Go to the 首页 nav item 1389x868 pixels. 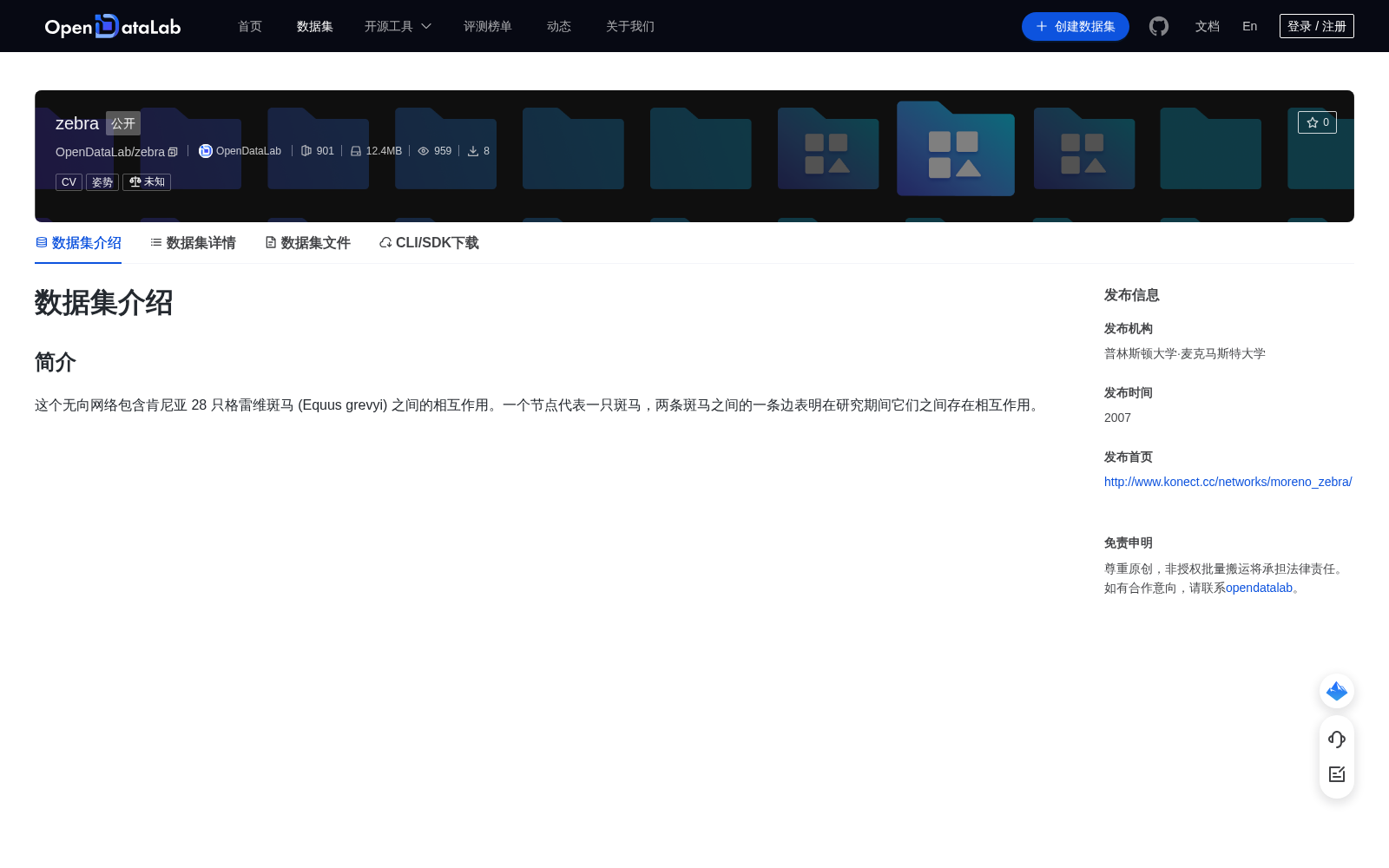coord(250,26)
